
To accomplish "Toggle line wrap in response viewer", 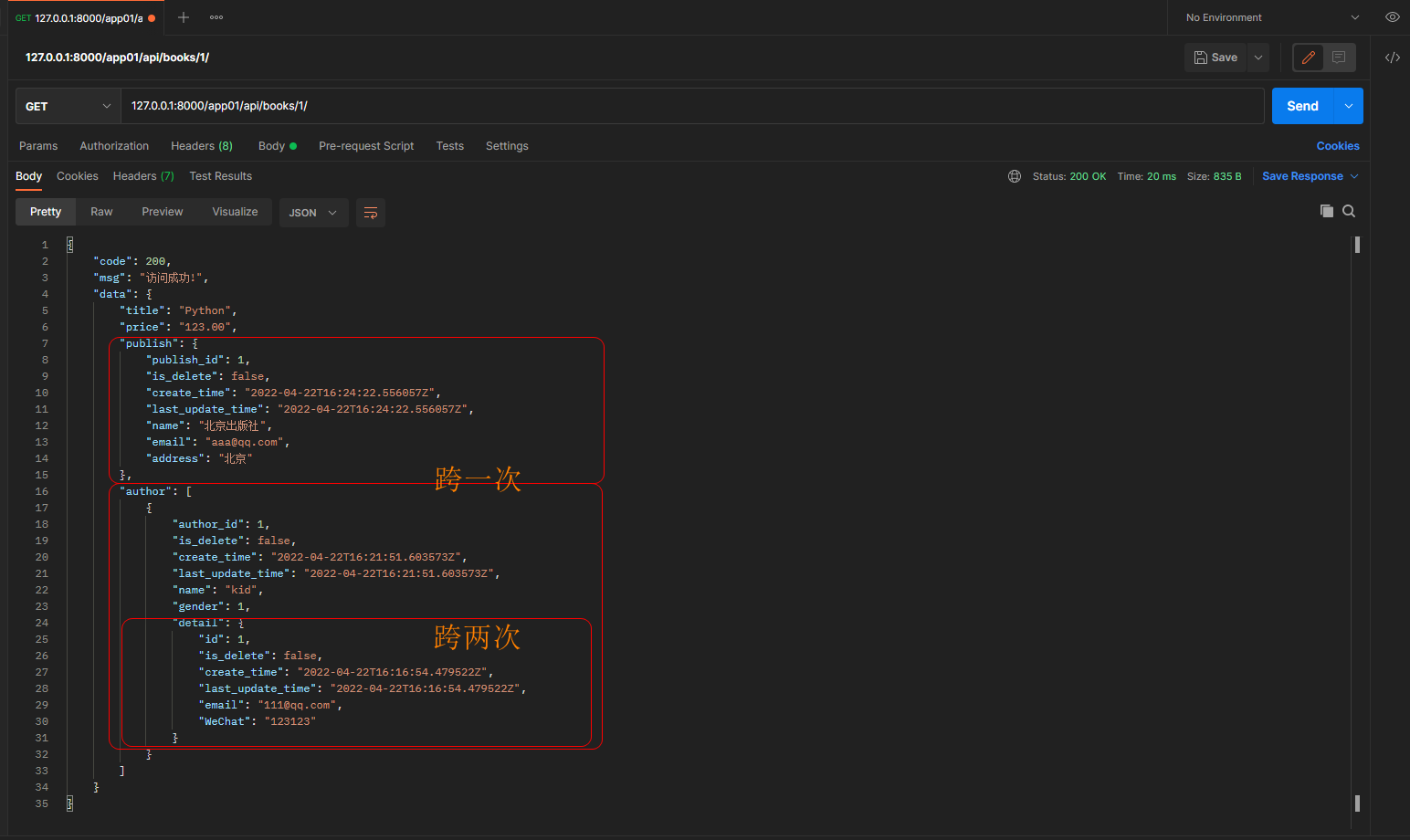I will [371, 213].
